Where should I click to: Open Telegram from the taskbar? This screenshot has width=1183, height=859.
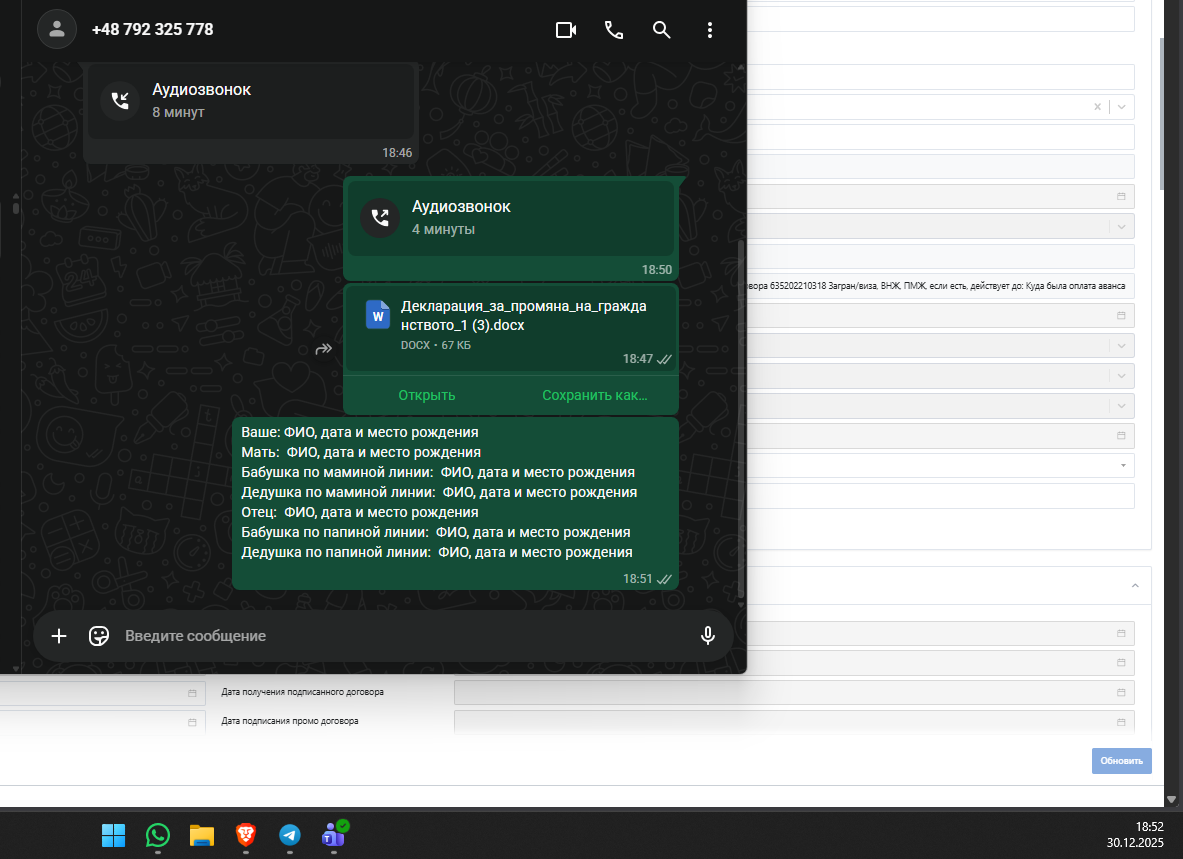point(290,835)
